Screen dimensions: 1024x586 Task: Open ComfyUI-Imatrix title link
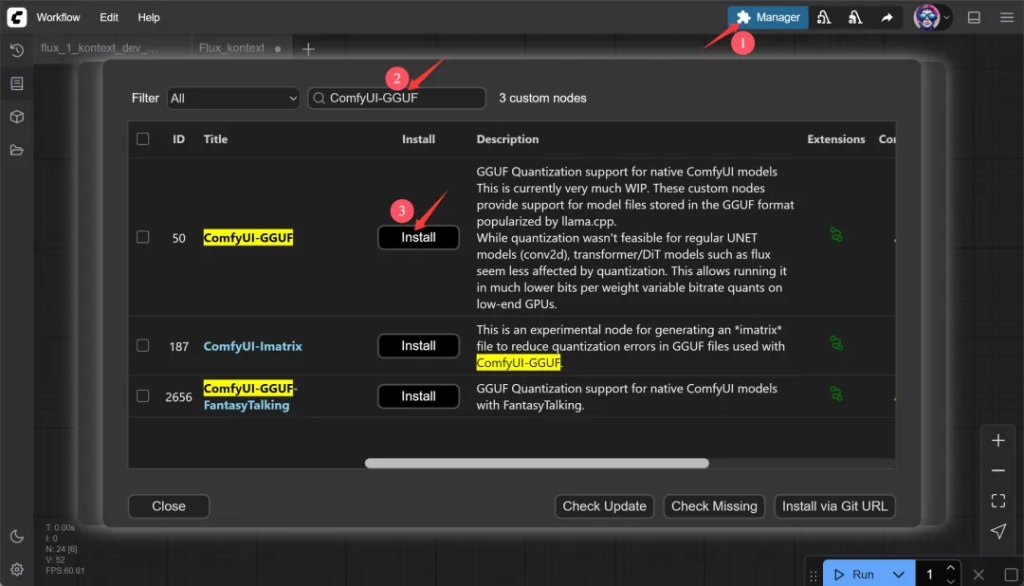pyautogui.click(x=253, y=346)
